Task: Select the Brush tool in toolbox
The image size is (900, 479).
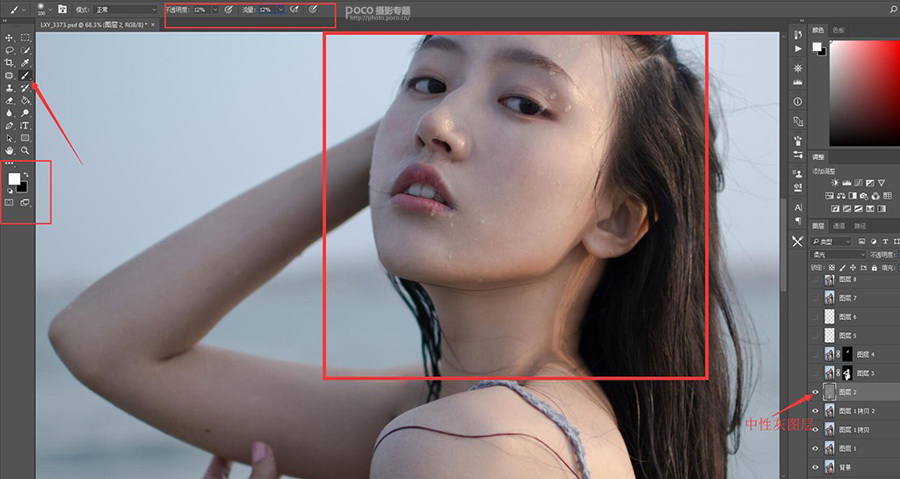Action: point(25,76)
